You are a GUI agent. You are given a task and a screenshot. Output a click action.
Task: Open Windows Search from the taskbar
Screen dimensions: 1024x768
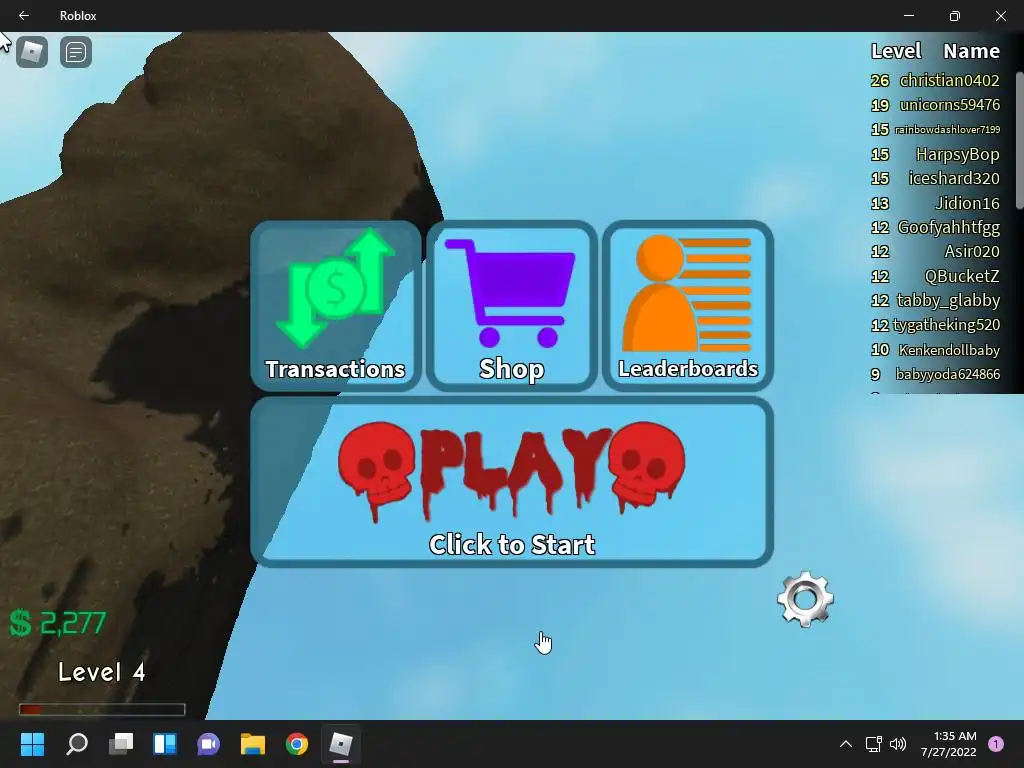77,744
